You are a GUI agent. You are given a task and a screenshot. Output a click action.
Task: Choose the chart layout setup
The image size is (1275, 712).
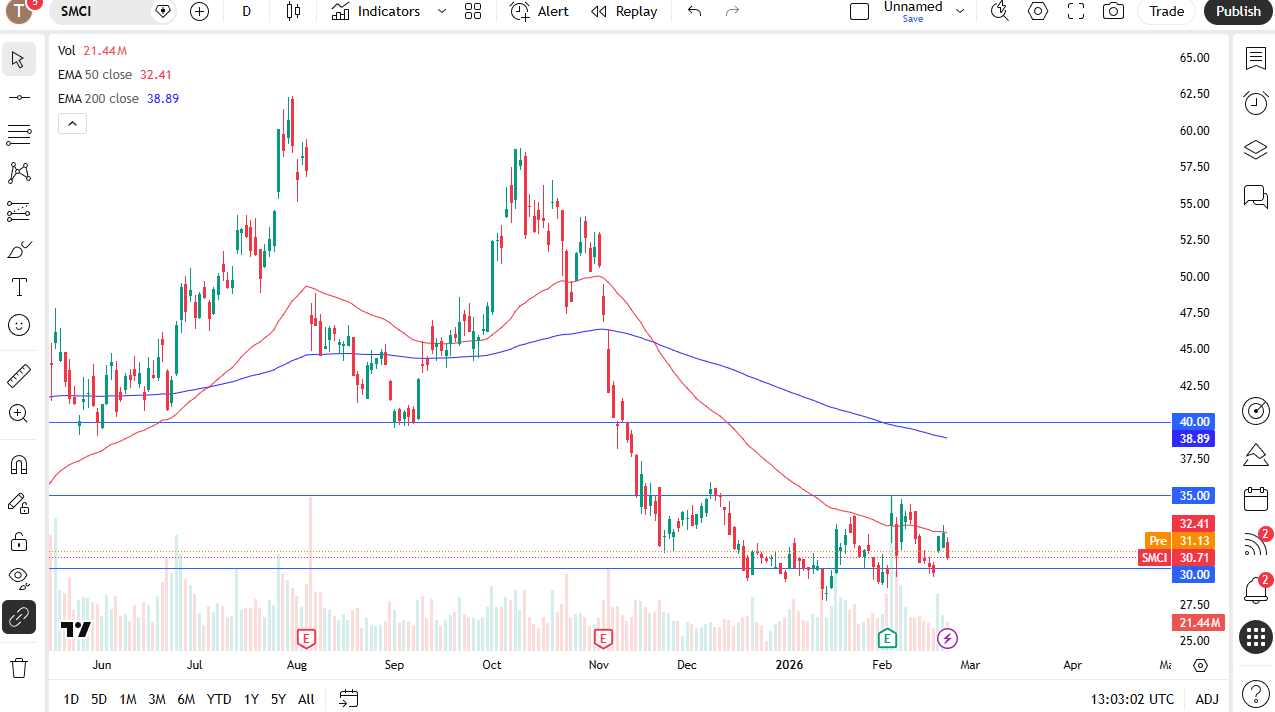pyautogui.click(x=859, y=11)
